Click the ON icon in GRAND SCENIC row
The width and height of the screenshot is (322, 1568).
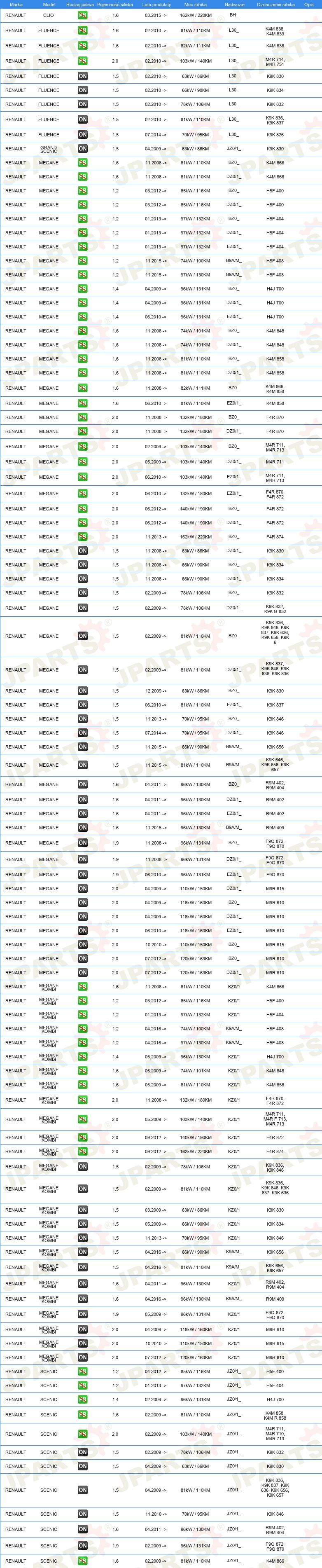(x=82, y=149)
